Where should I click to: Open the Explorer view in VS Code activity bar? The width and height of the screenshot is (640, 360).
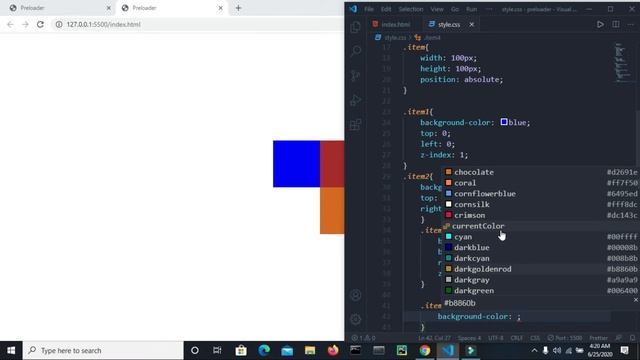(x=356, y=27)
